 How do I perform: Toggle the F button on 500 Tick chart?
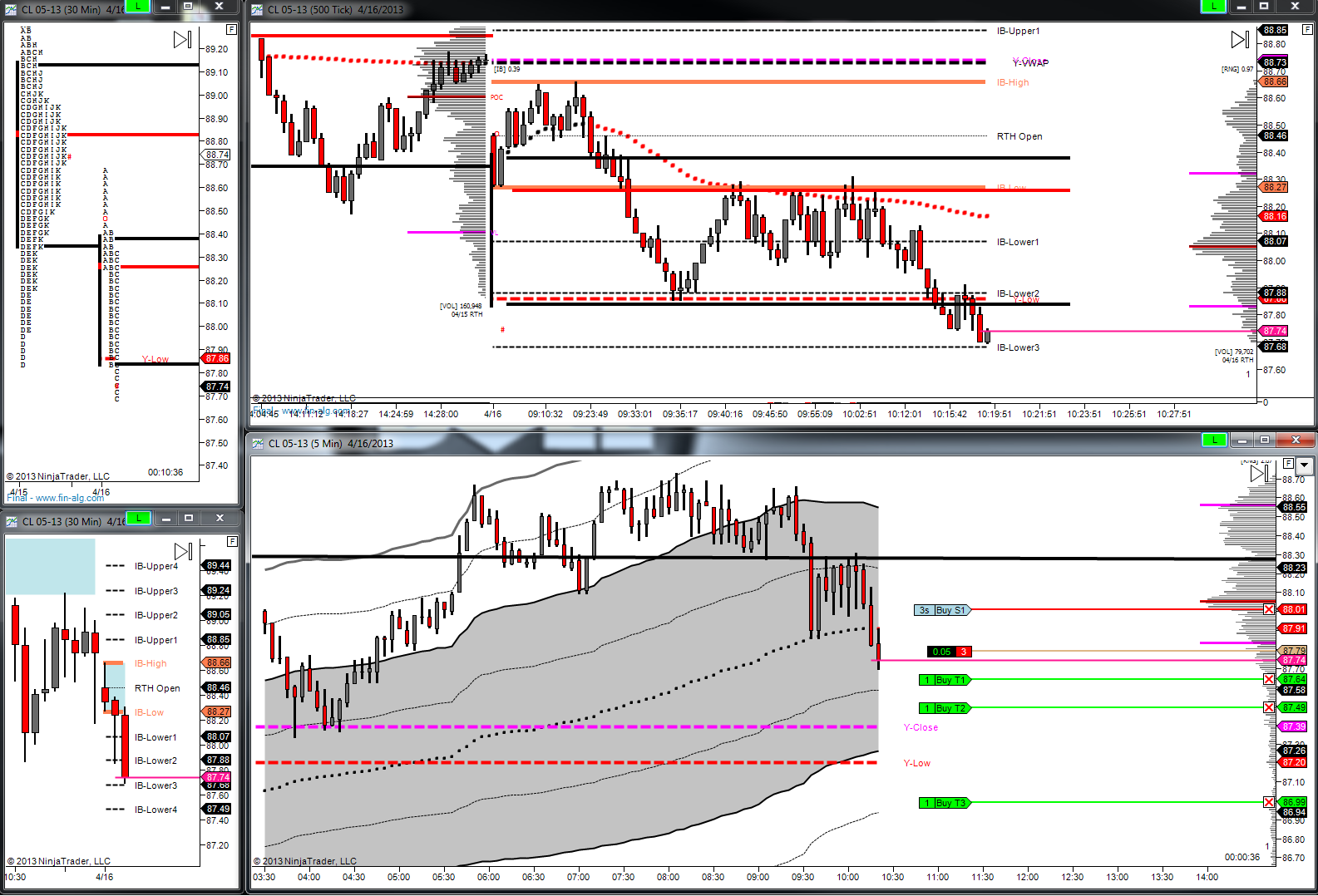coord(1307,29)
